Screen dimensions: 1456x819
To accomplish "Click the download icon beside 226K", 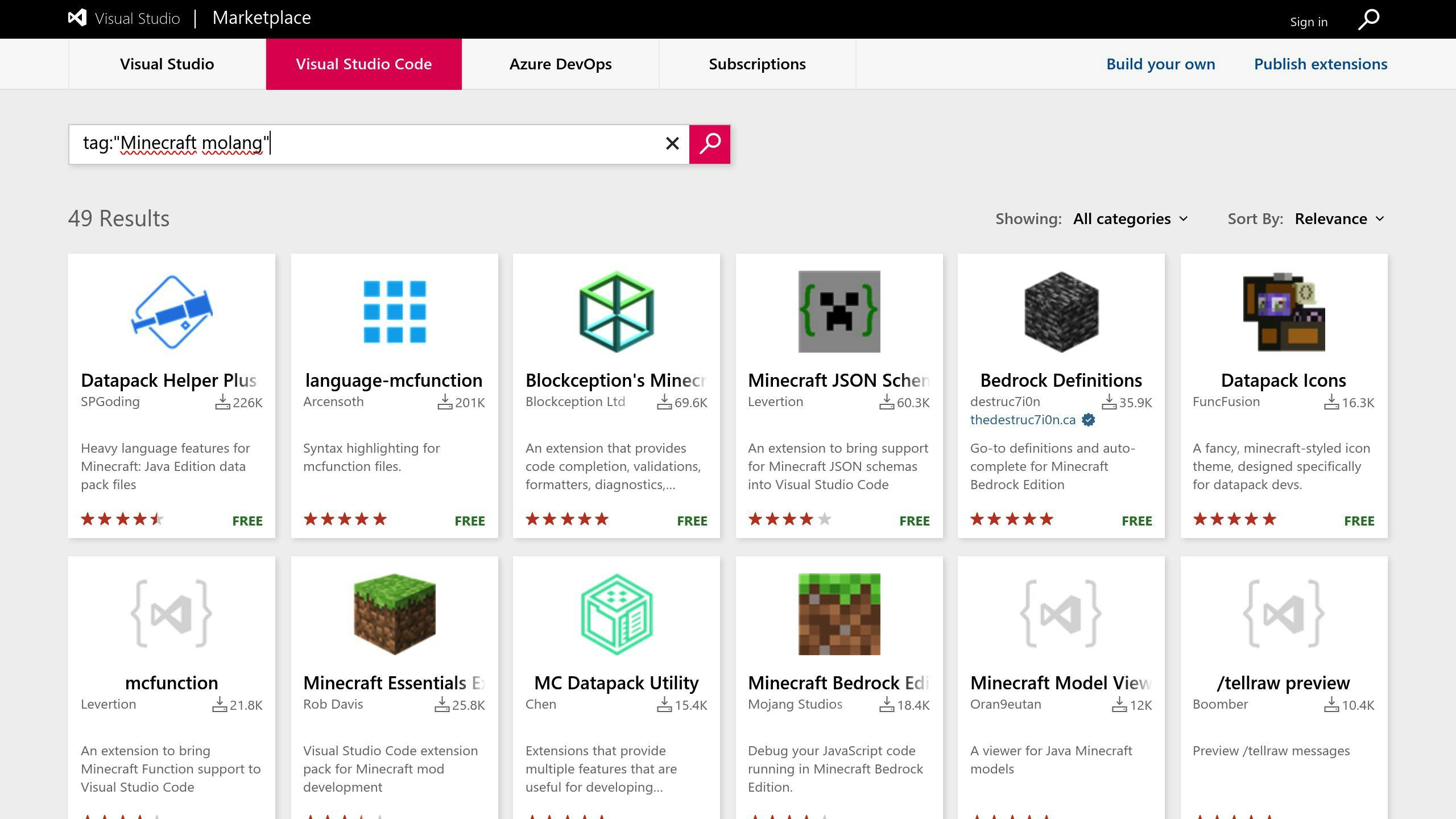I will (x=222, y=402).
